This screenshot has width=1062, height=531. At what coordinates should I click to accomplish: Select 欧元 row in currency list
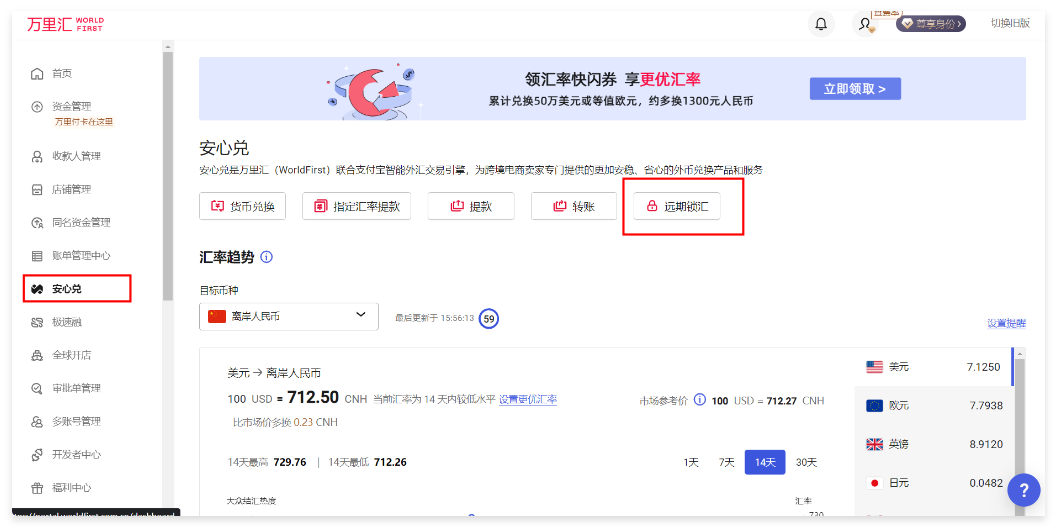pos(934,405)
